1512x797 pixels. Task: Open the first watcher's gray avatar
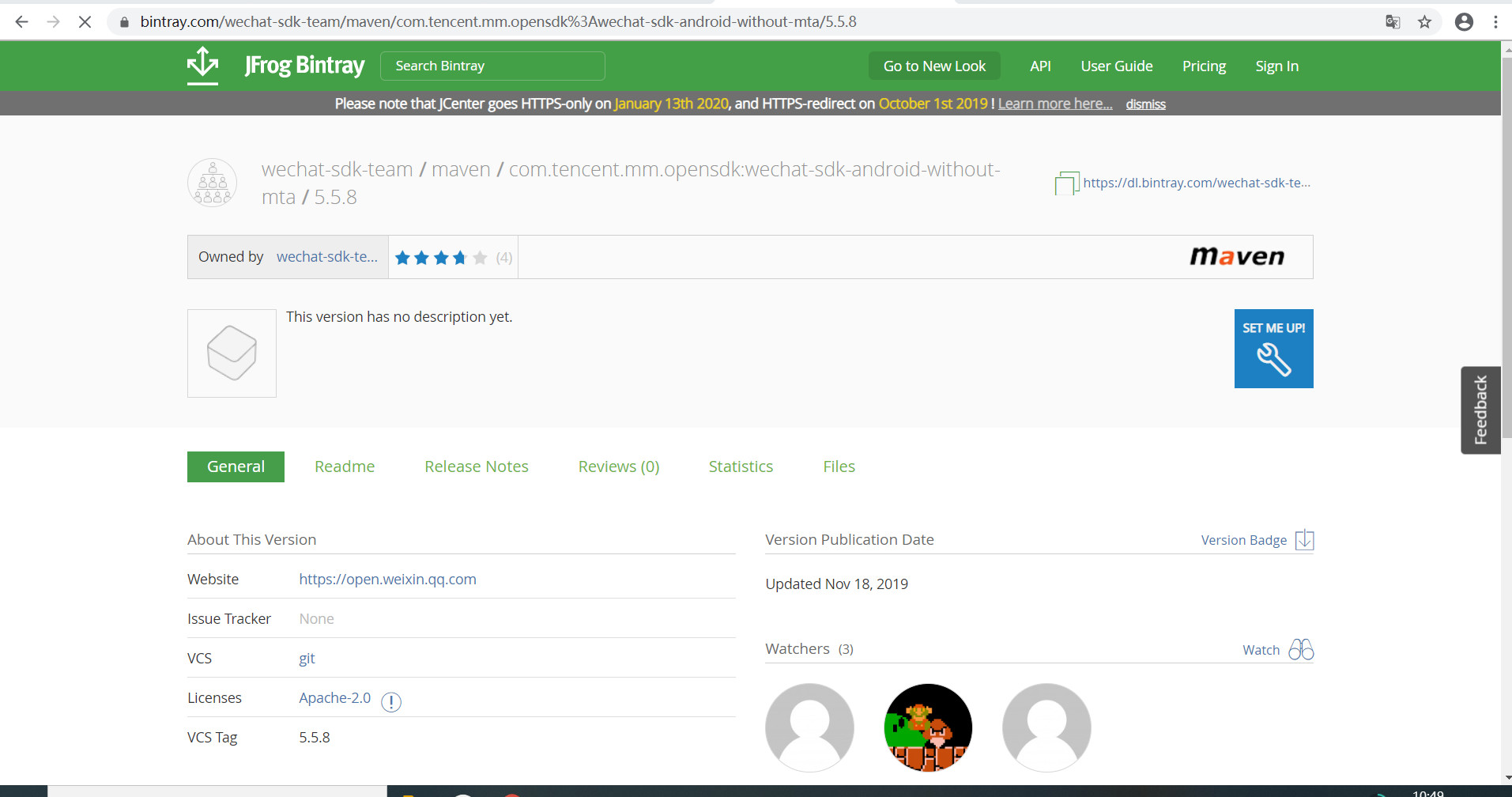click(x=809, y=727)
